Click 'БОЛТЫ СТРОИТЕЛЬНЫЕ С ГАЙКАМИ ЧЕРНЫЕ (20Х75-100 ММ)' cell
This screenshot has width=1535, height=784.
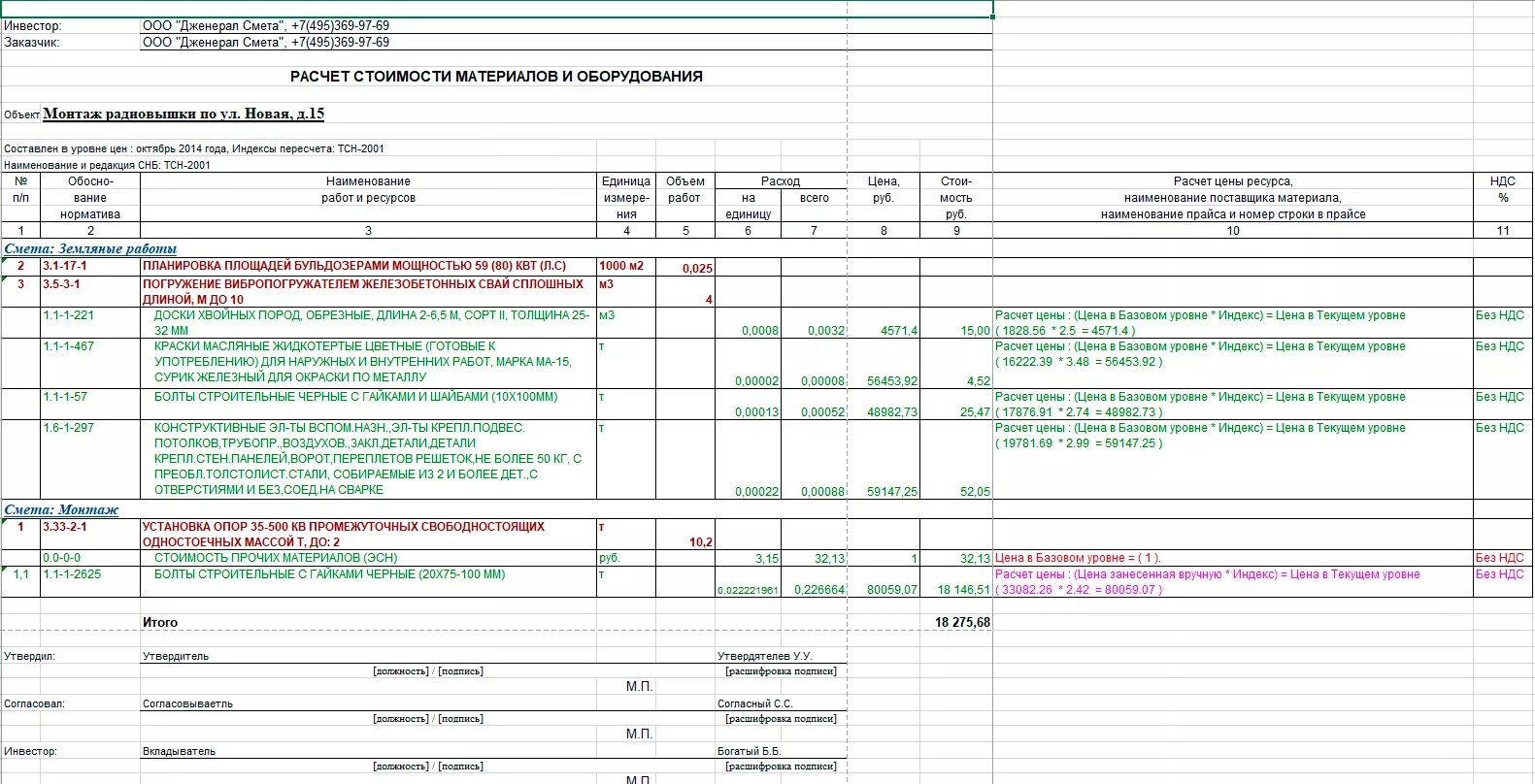pos(368,581)
